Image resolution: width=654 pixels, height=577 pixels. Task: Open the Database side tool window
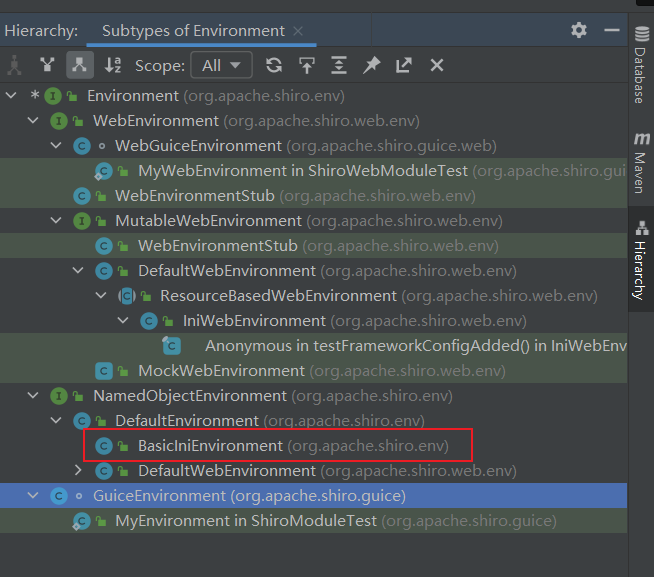(x=641, y=65)
